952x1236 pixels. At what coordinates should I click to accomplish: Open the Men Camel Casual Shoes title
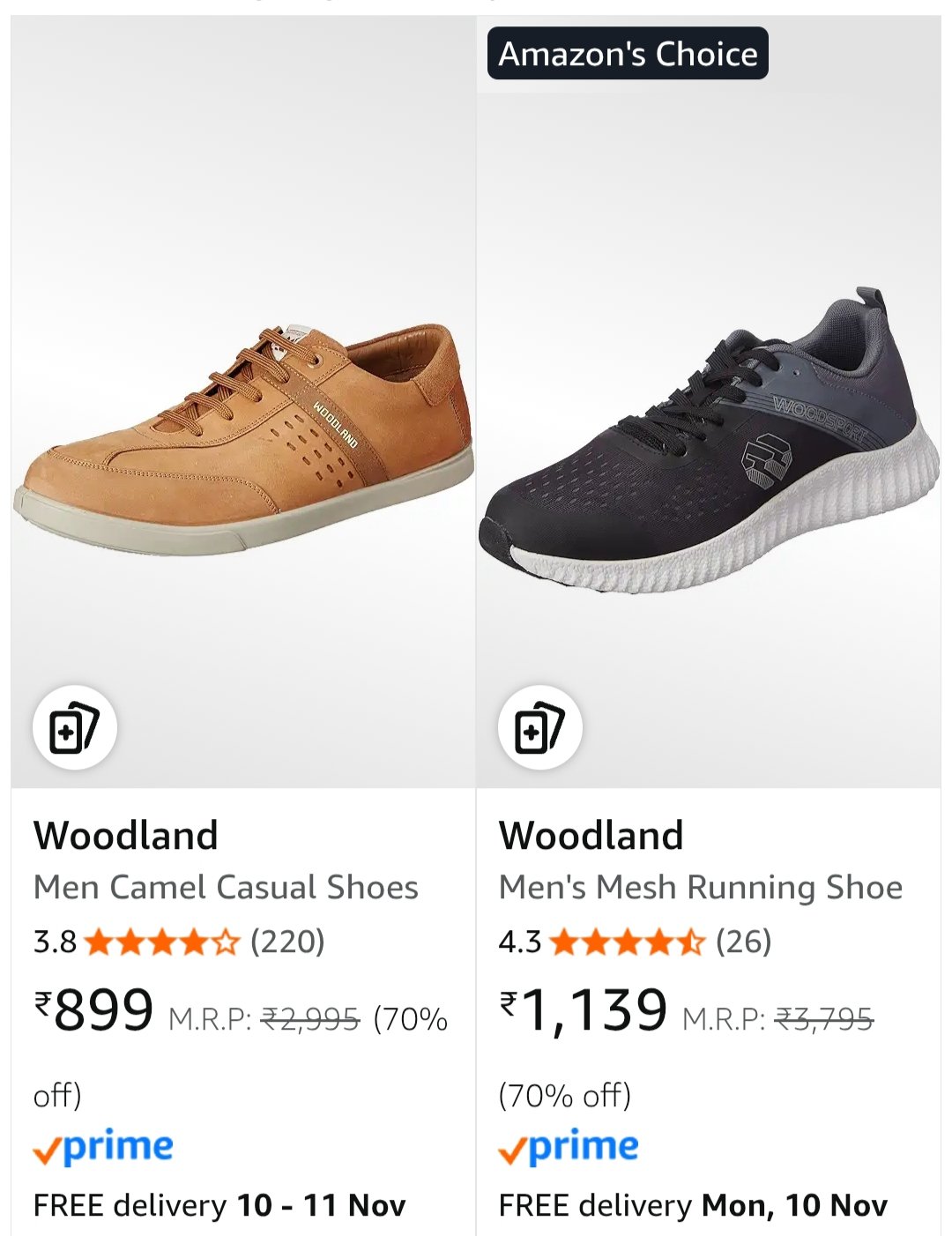point(226,887)
